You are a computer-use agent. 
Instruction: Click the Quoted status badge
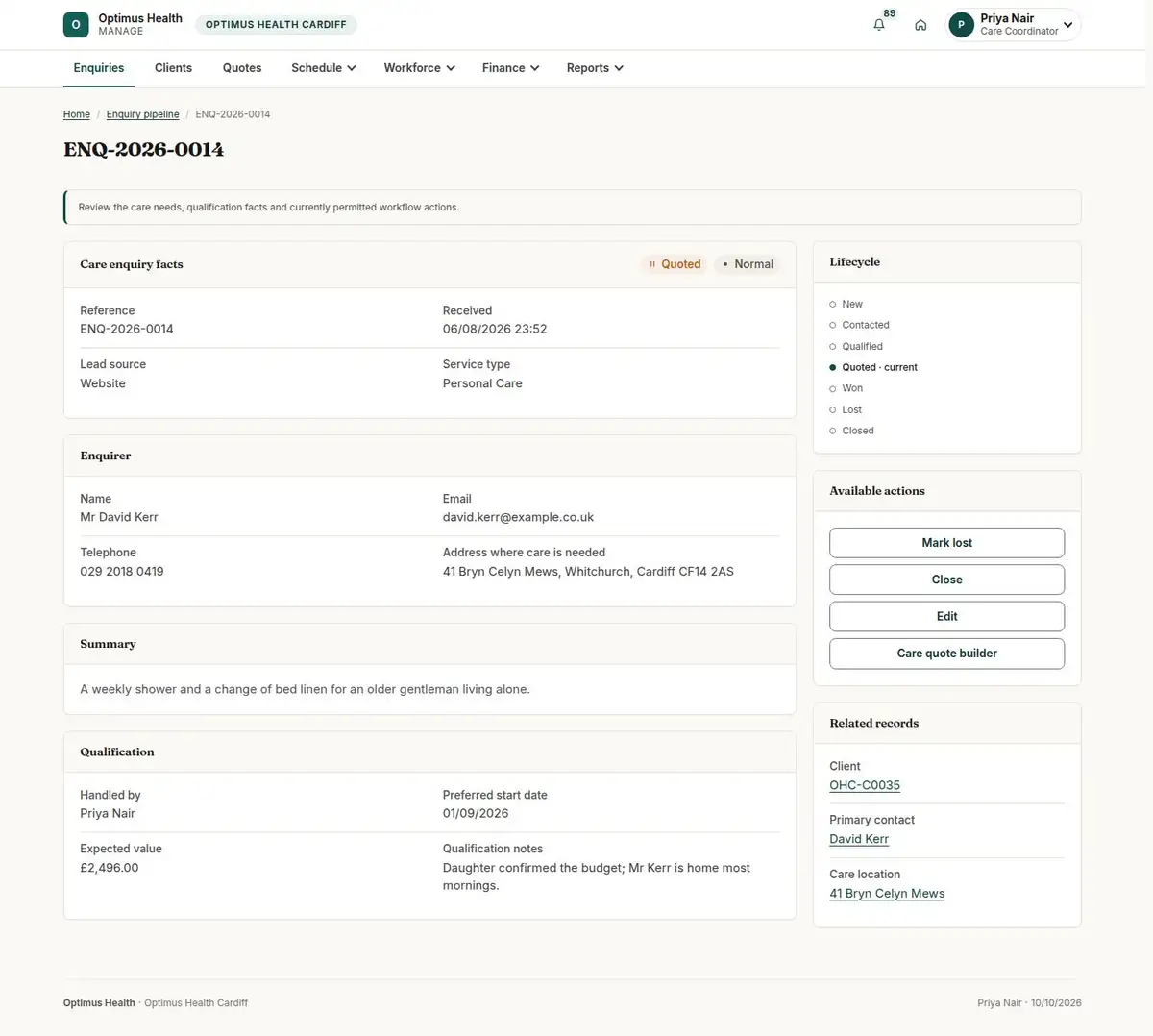[675, 264]
